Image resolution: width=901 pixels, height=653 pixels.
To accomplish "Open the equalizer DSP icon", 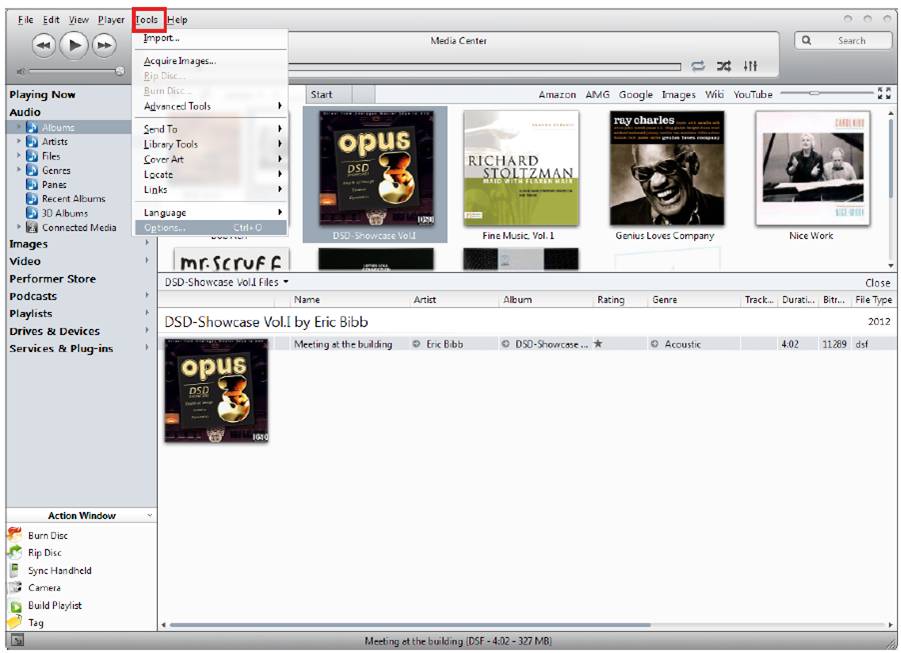I will pos(750,66).
